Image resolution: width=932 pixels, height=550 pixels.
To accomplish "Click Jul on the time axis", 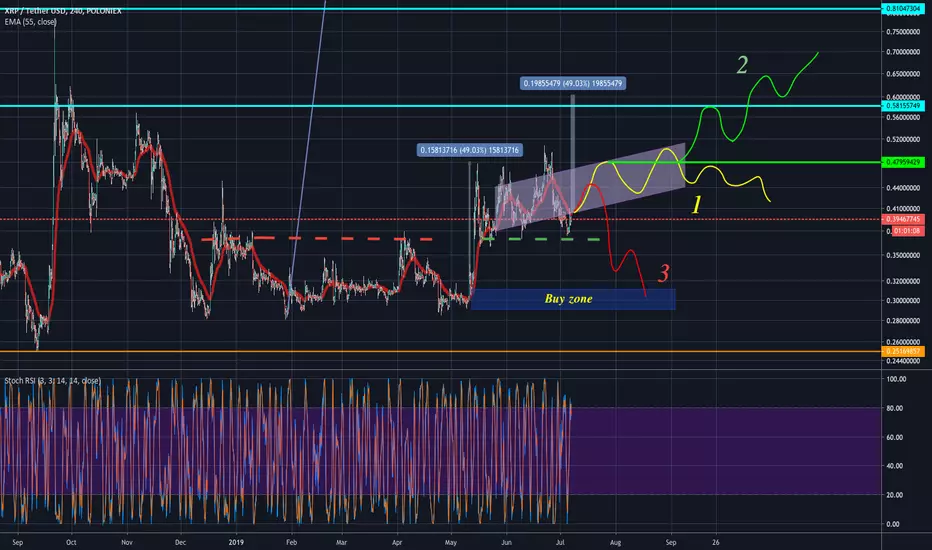I will point(560,542).
